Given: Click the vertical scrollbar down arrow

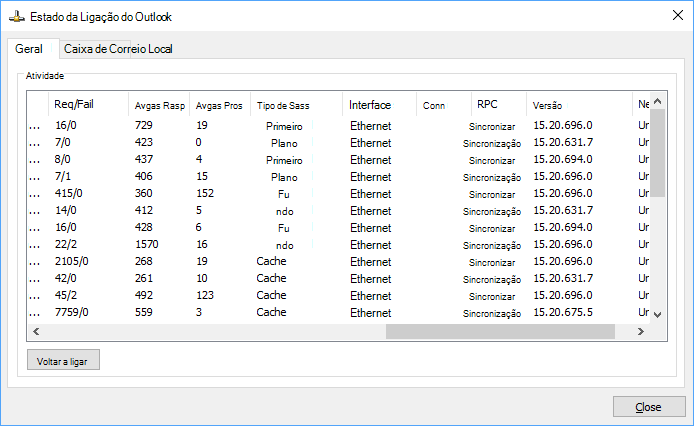Looking at the screenshot, I should click(658, 314).
